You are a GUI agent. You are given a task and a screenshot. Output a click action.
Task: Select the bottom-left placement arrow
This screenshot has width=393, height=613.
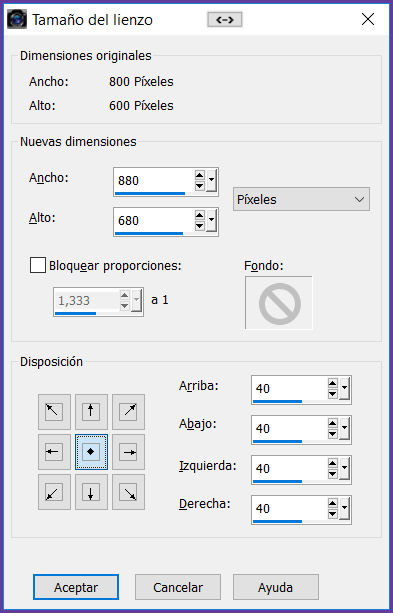[54, 492]
